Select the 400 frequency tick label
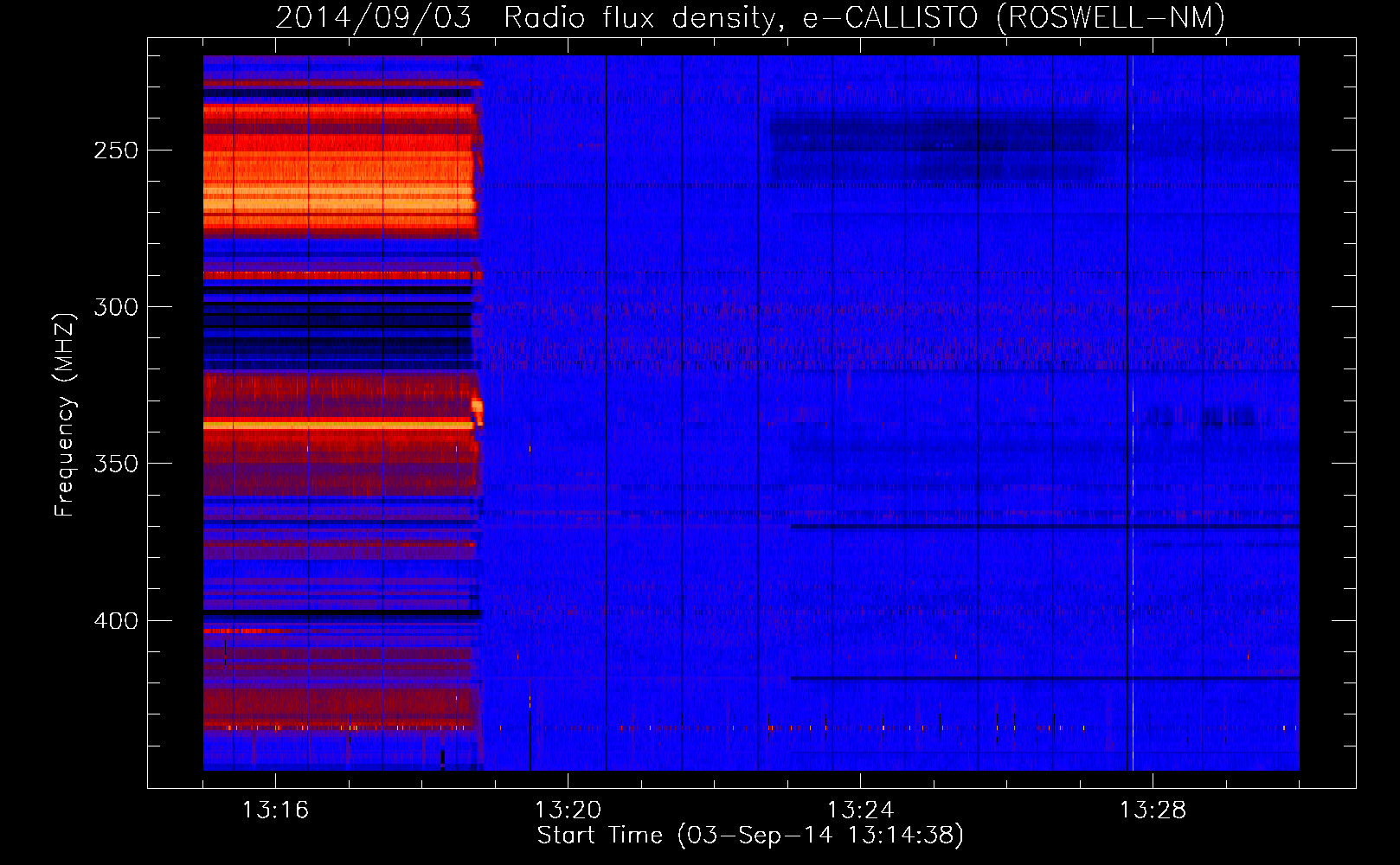 (x=116, y=621)
